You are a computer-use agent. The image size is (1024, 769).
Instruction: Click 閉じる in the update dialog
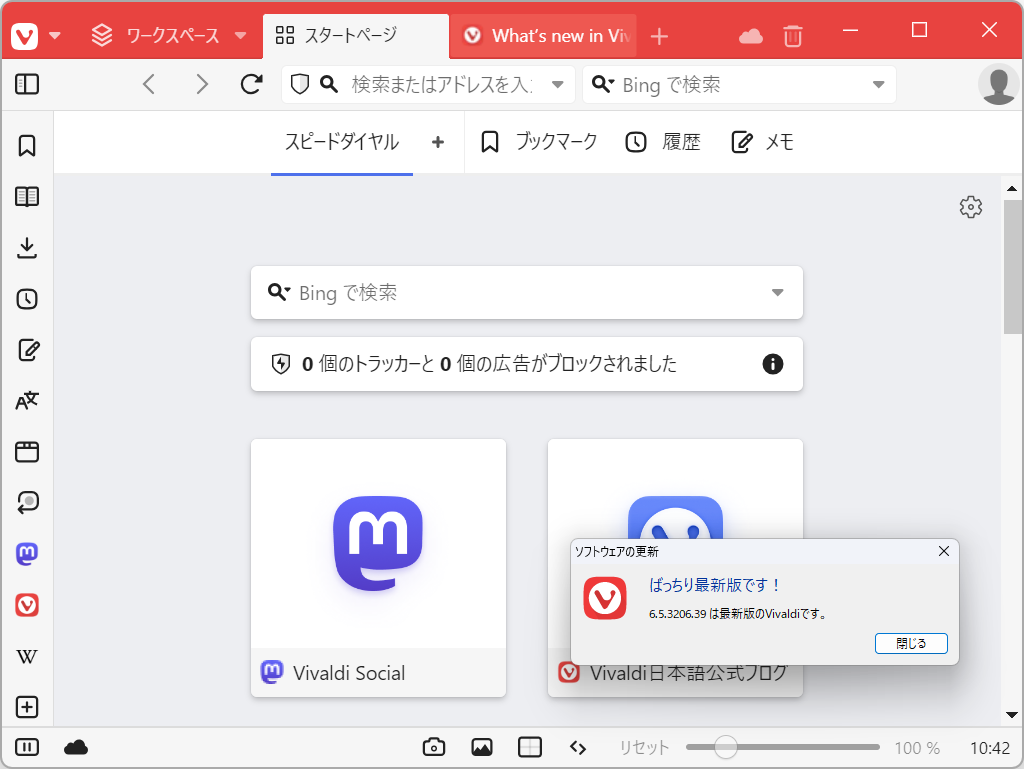[x=910, y=643]
